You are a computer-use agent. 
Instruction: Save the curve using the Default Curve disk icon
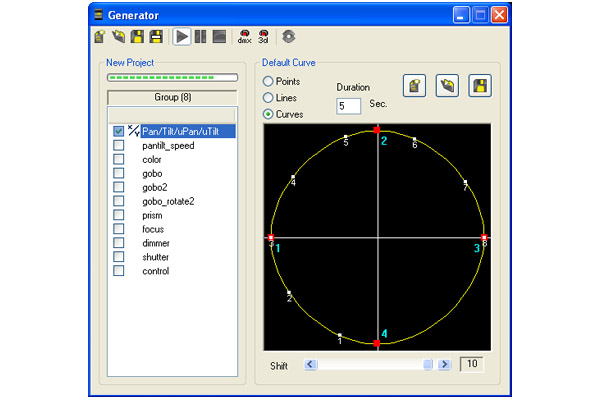pyautogui.click(x=479, y=87)
